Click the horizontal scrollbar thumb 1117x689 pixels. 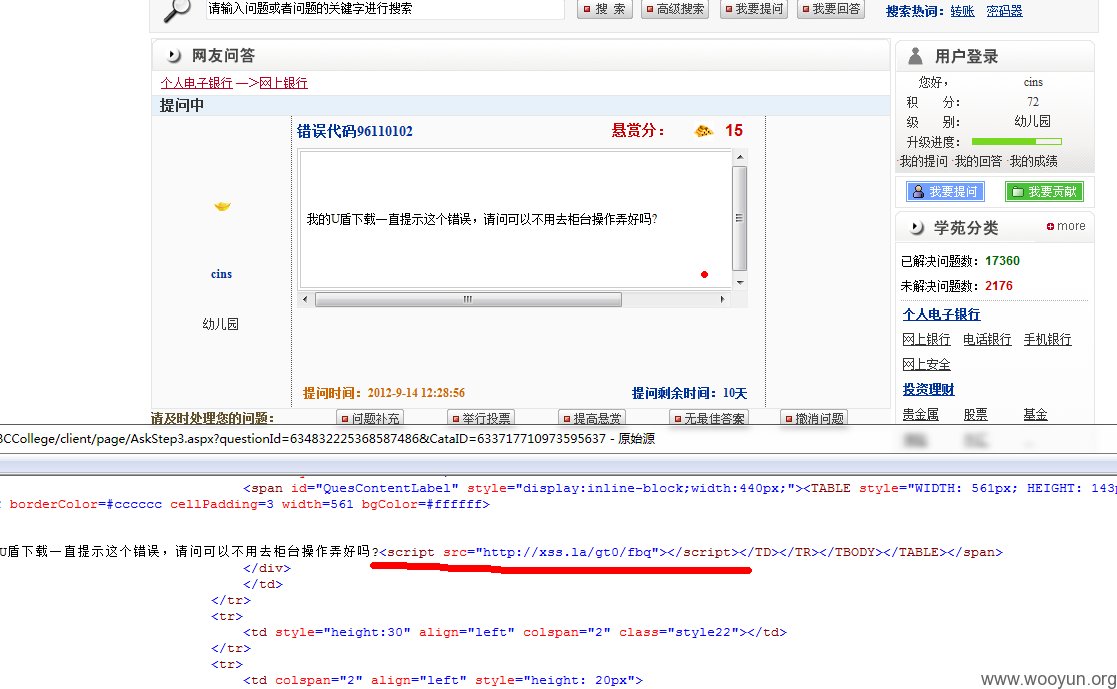(x=468, y=299)
